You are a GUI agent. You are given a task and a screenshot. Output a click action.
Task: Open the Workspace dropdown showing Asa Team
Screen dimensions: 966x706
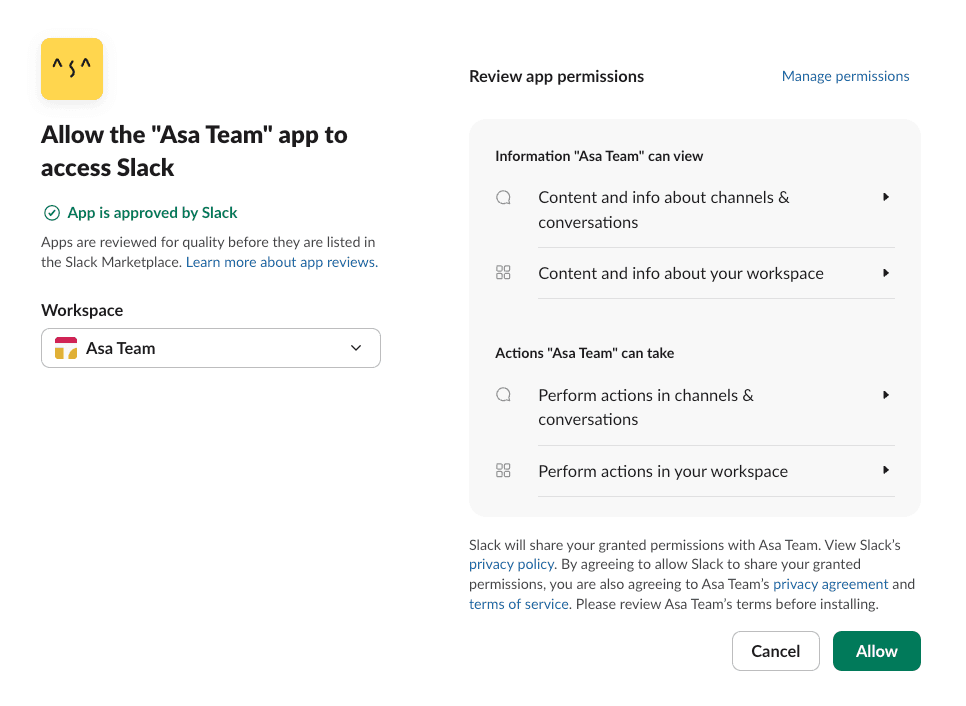pos(210,348)
